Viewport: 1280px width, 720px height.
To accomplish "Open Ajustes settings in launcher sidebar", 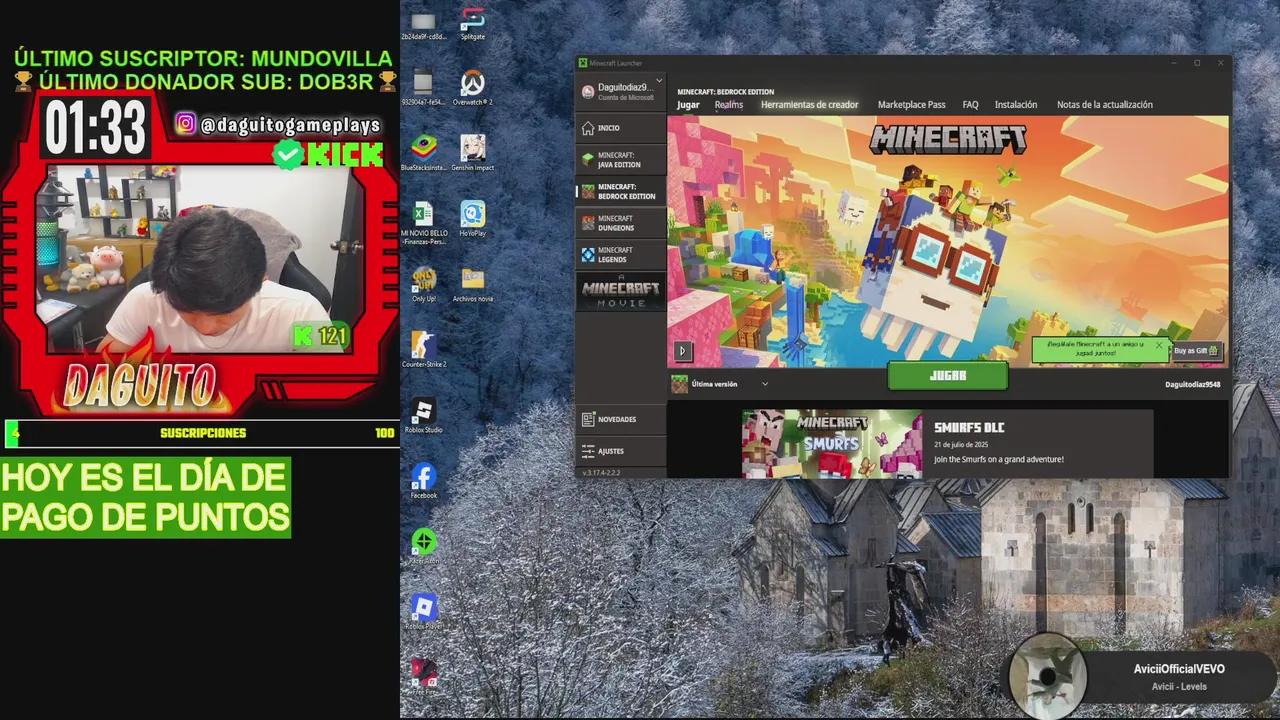I will pyautogui.click(x=620, y=451).
